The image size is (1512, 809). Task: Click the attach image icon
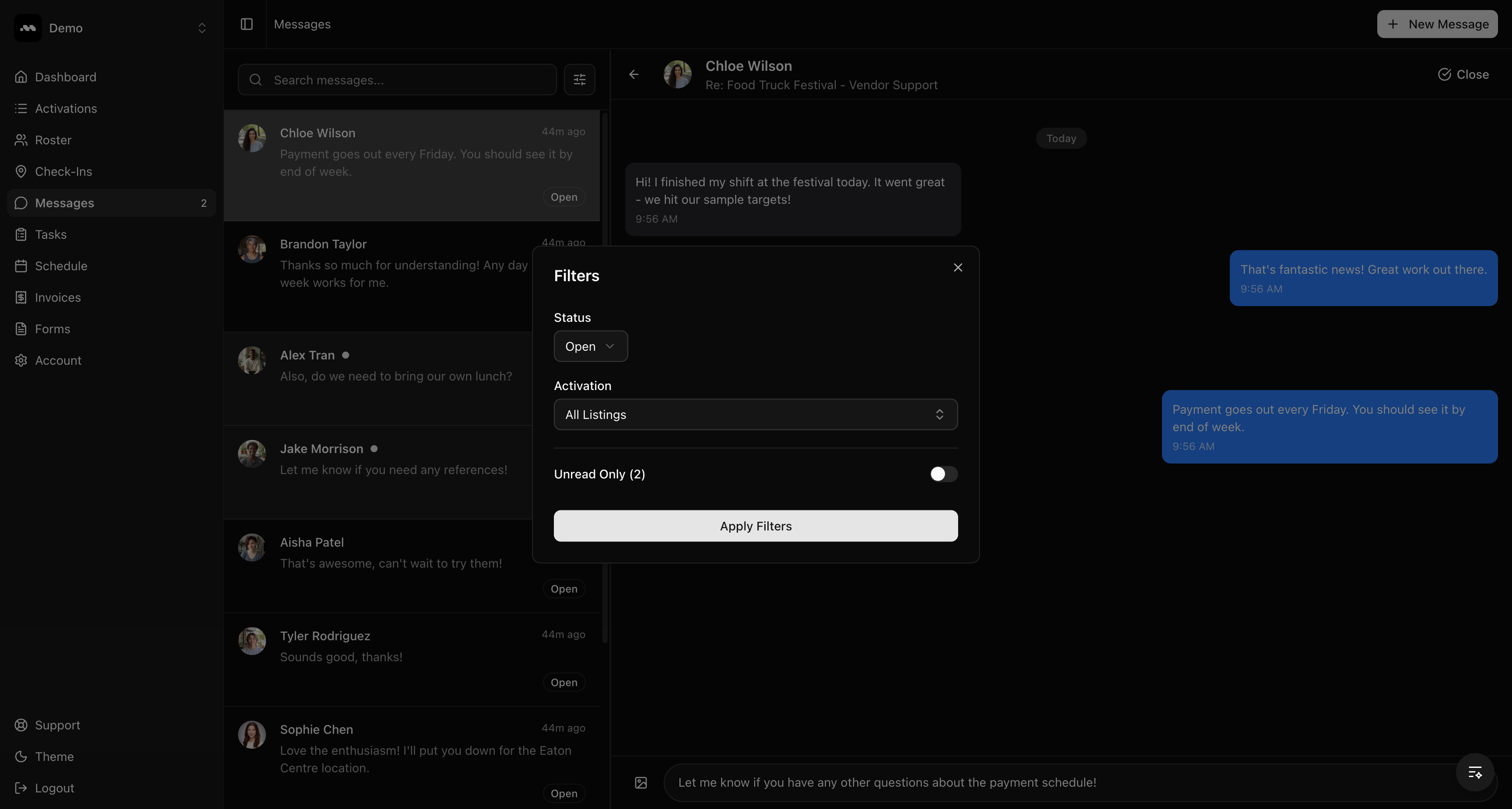tap(641, 783)
